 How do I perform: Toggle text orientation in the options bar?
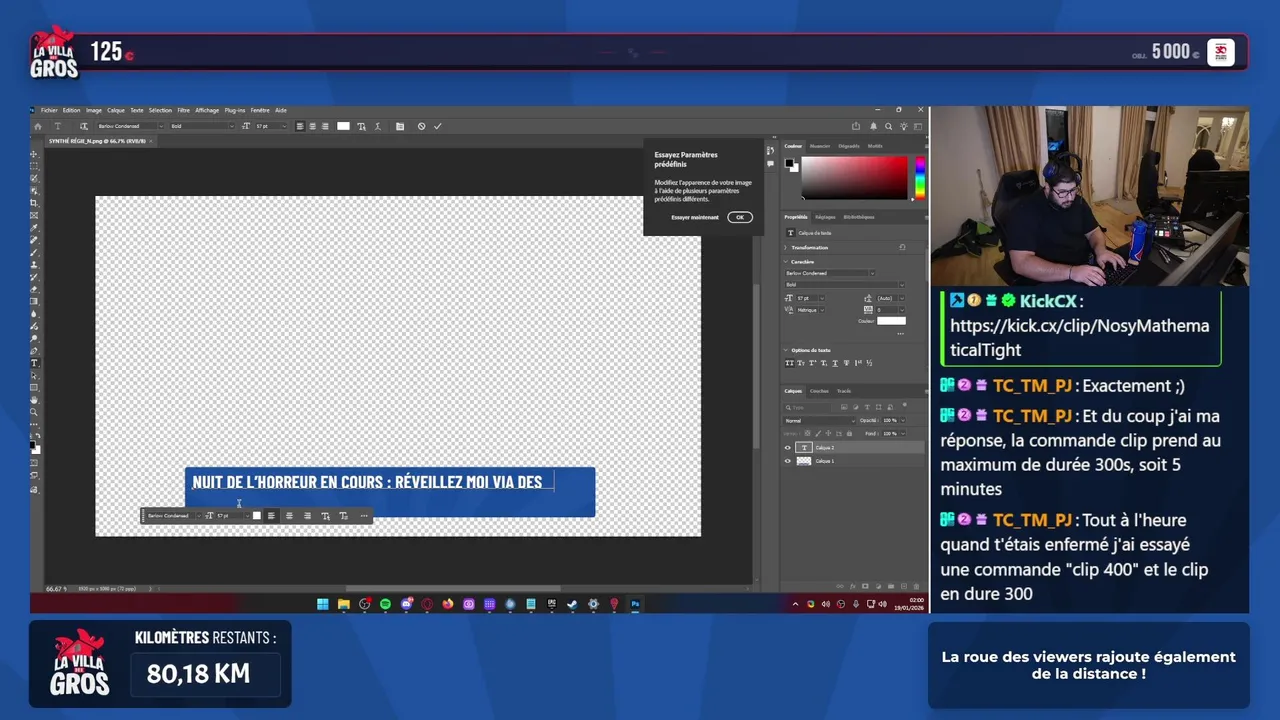point(83,126)
